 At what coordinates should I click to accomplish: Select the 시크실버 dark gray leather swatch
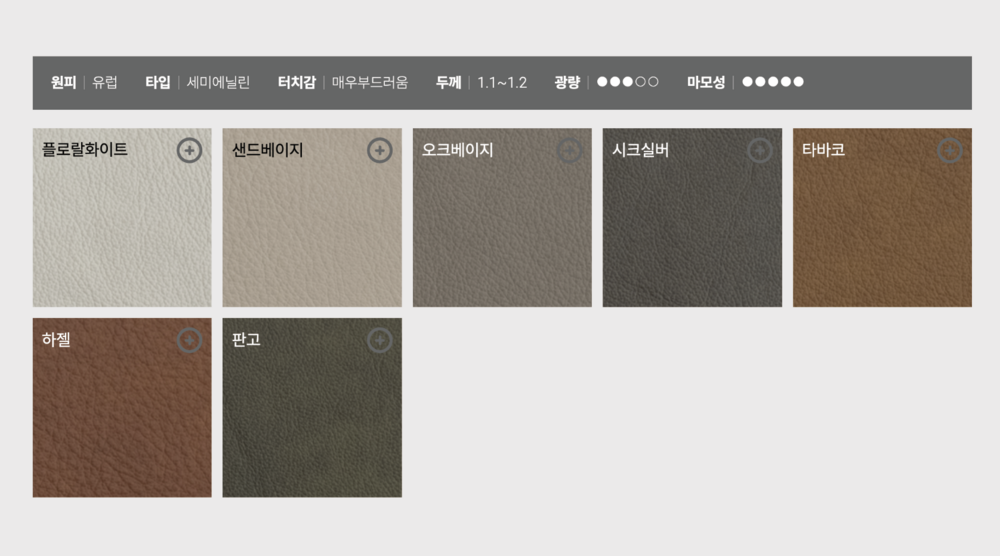coord(692,230)
